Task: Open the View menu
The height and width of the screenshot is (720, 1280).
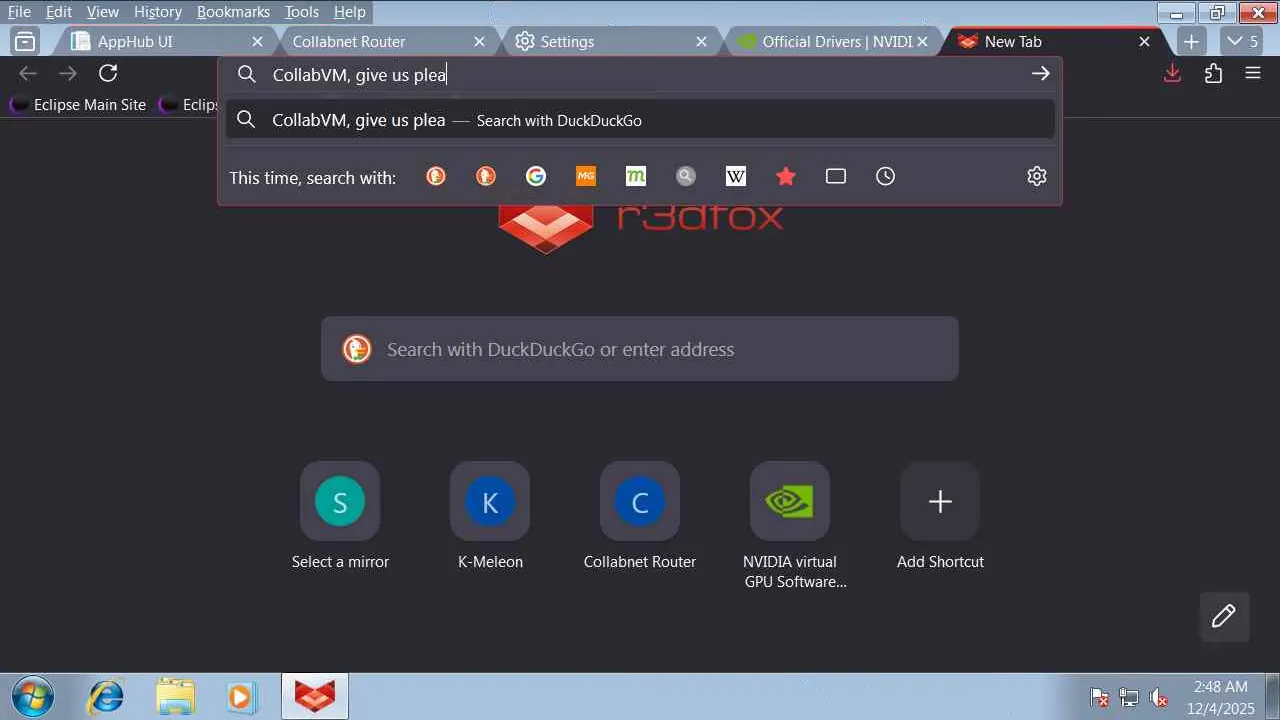Action: click(103, 12)
